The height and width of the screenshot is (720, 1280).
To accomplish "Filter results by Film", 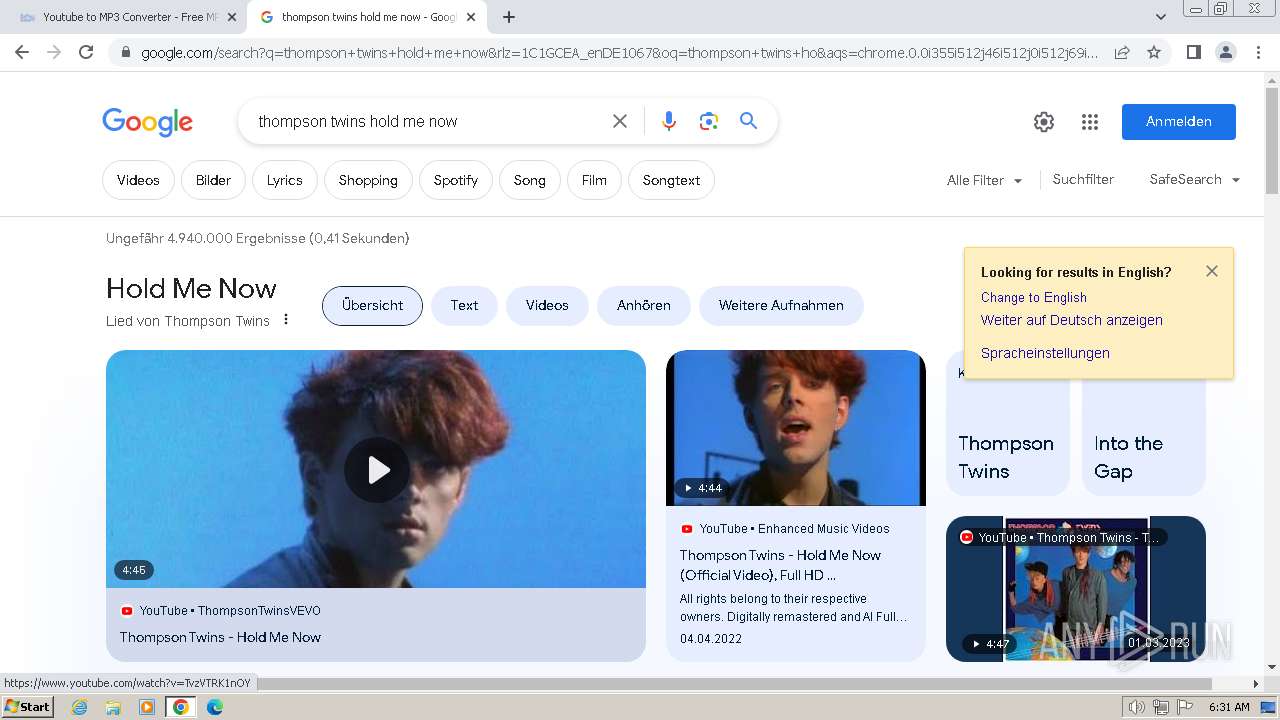I will pyautogui.click(x=594, y=180).
